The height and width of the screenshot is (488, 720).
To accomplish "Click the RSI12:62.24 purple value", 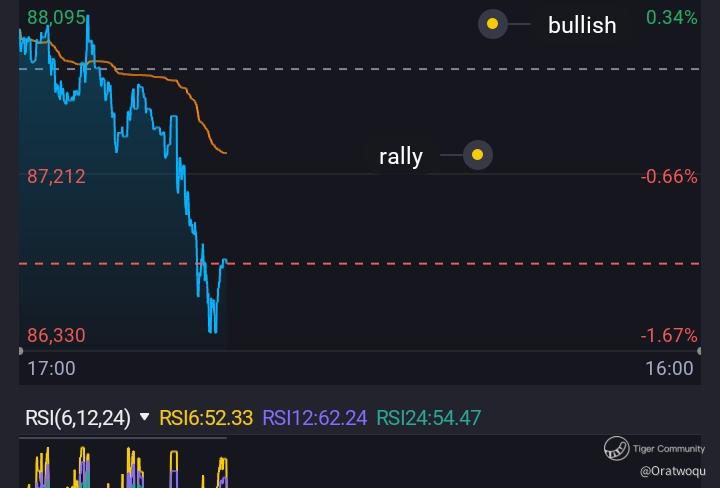I will point(315,418).
